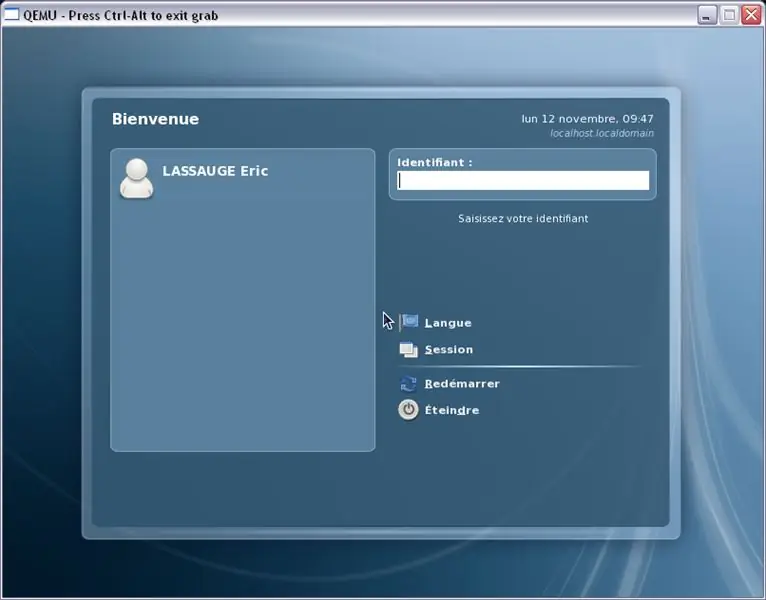The width and height of the screenshot is (766, 600).
Task: Maximize the QEMU window
Action: tap(729, 15)
